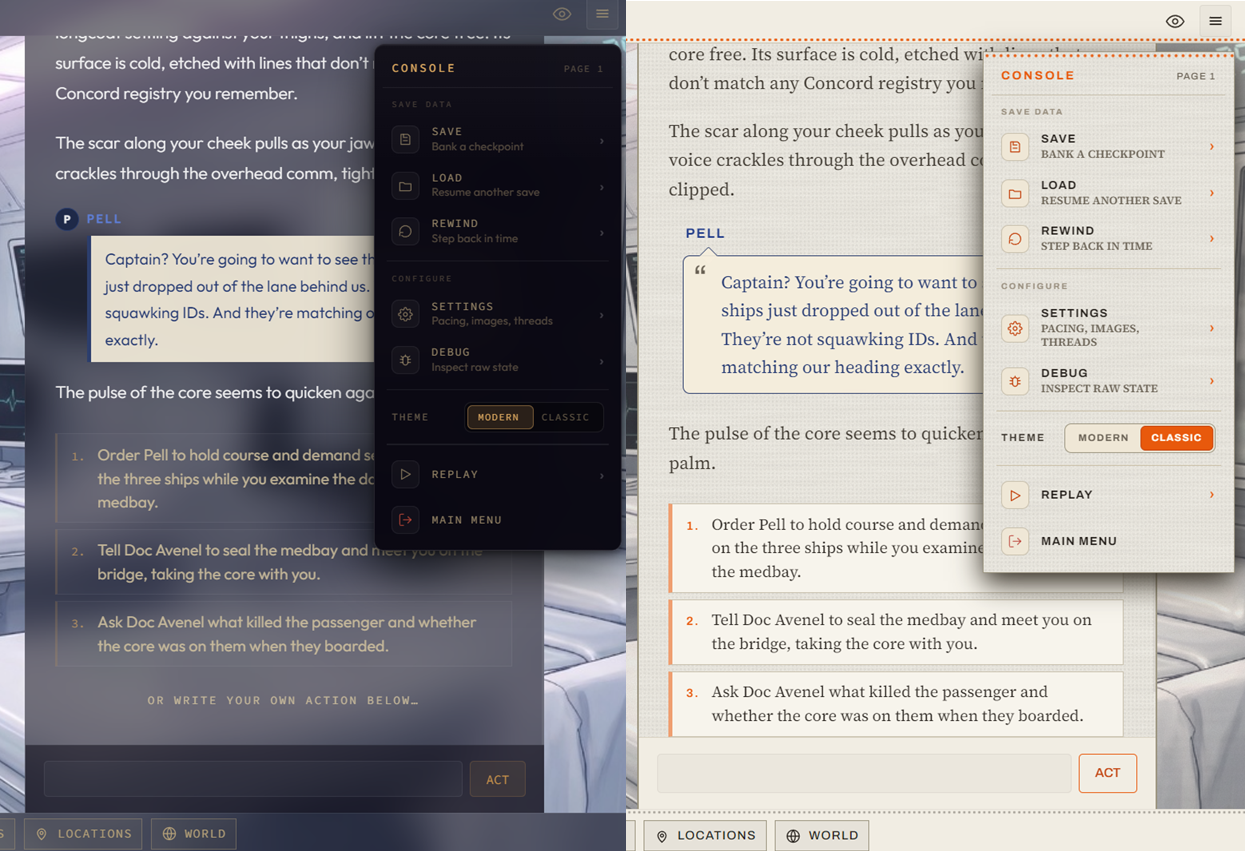Click the Debug bug icon in the dark console
Viewport: 1245px width, 851px height.
point(405,360)
